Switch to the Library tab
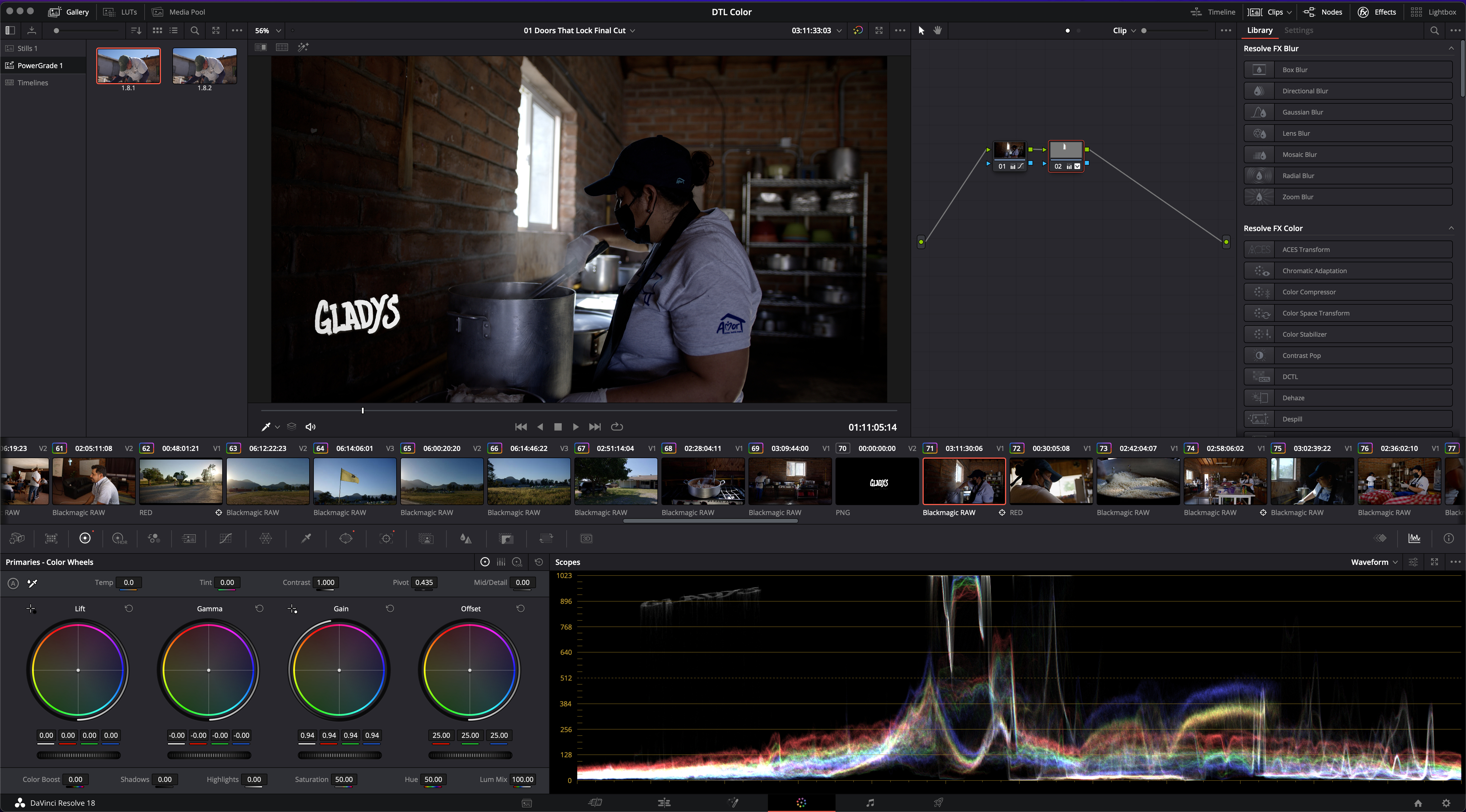Image resolution: width=1466 pixels, height=812 pixels. [1260, 31]
